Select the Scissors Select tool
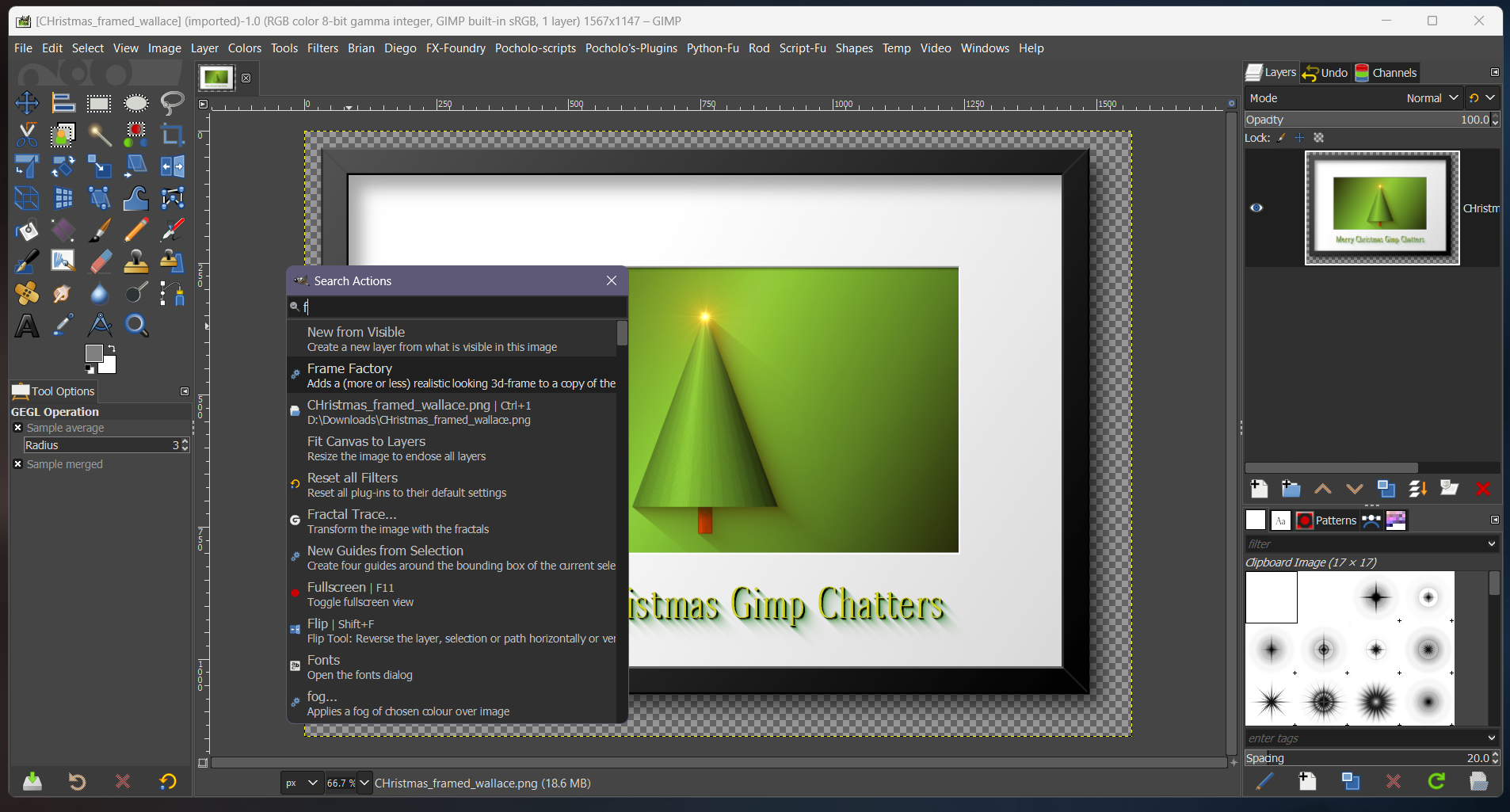This screenshot has width=1510, height=812. (26, 135)
